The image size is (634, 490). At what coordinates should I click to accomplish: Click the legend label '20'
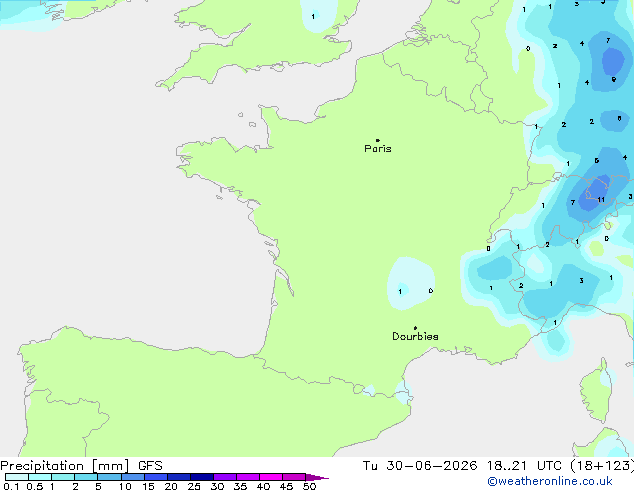click(x=171, y=486)
